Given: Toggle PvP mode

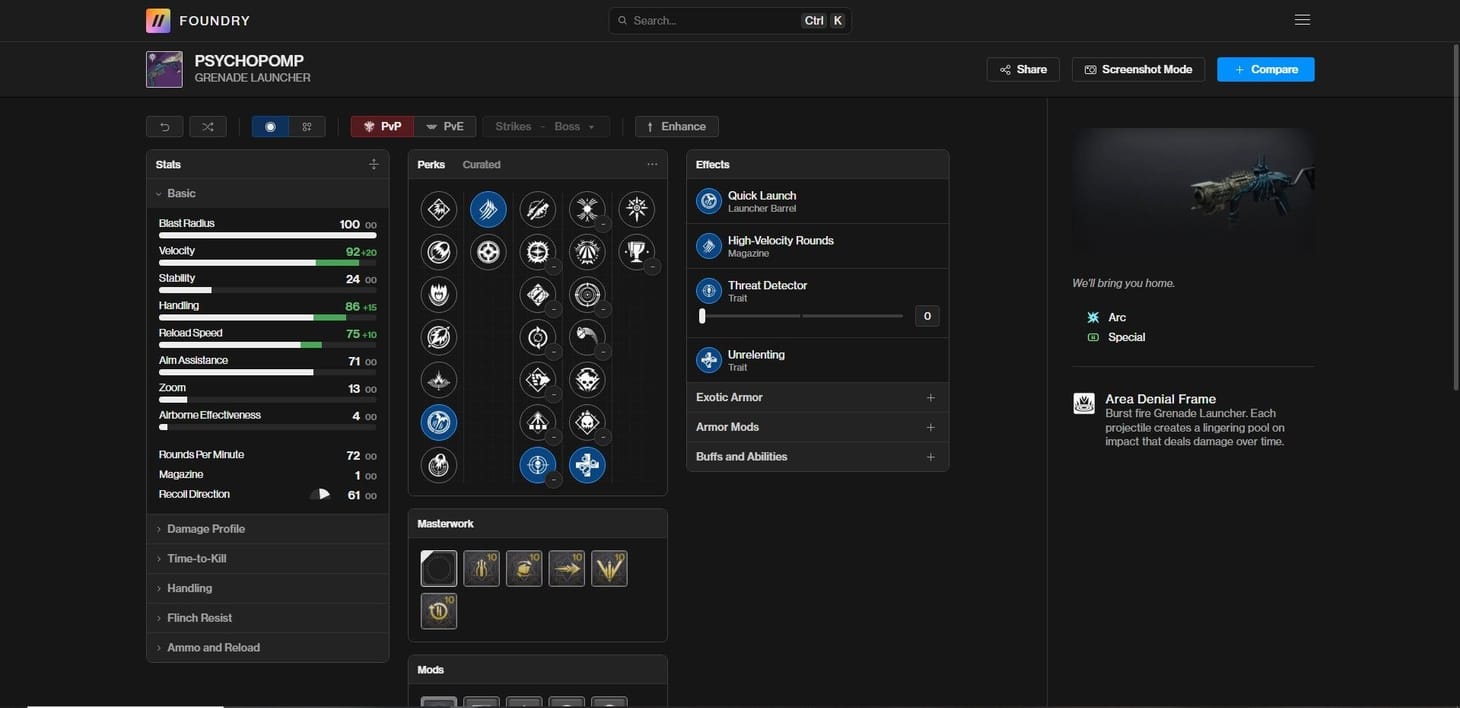Looking at the screenshot, I should tap(382, 127).
